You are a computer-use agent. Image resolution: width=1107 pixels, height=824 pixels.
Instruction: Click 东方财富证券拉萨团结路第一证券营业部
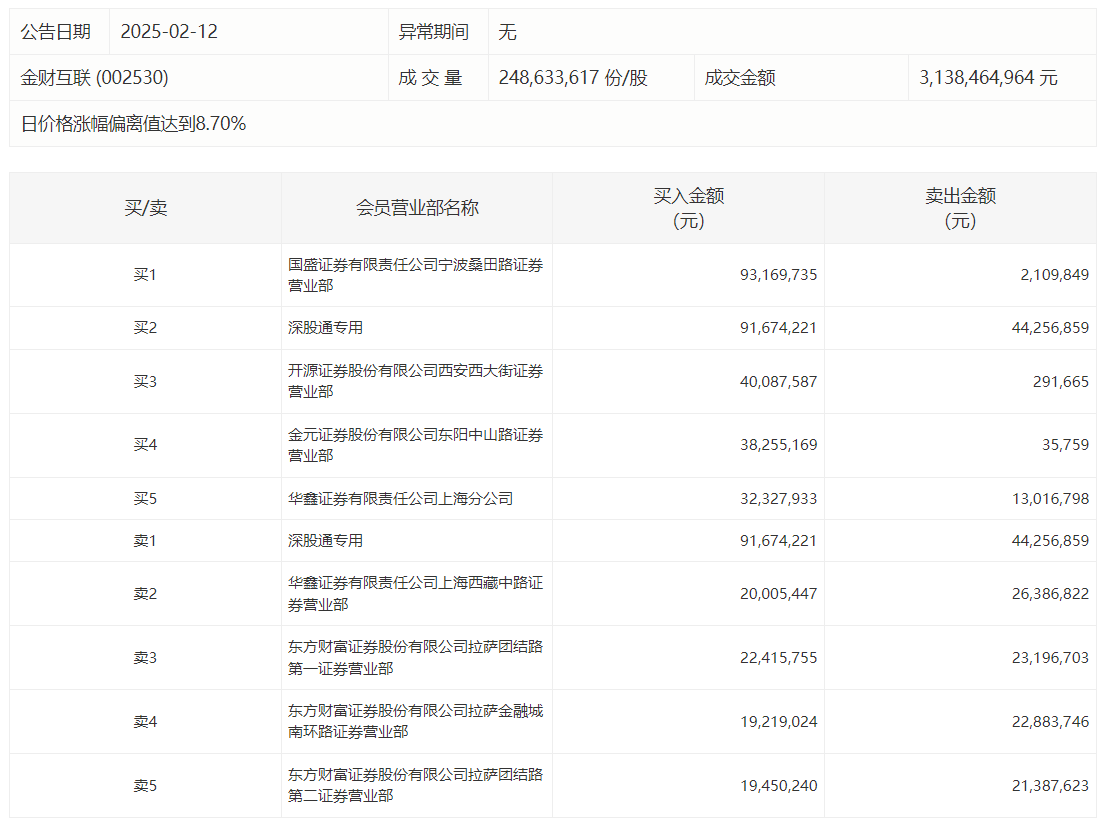click(415, 658)
